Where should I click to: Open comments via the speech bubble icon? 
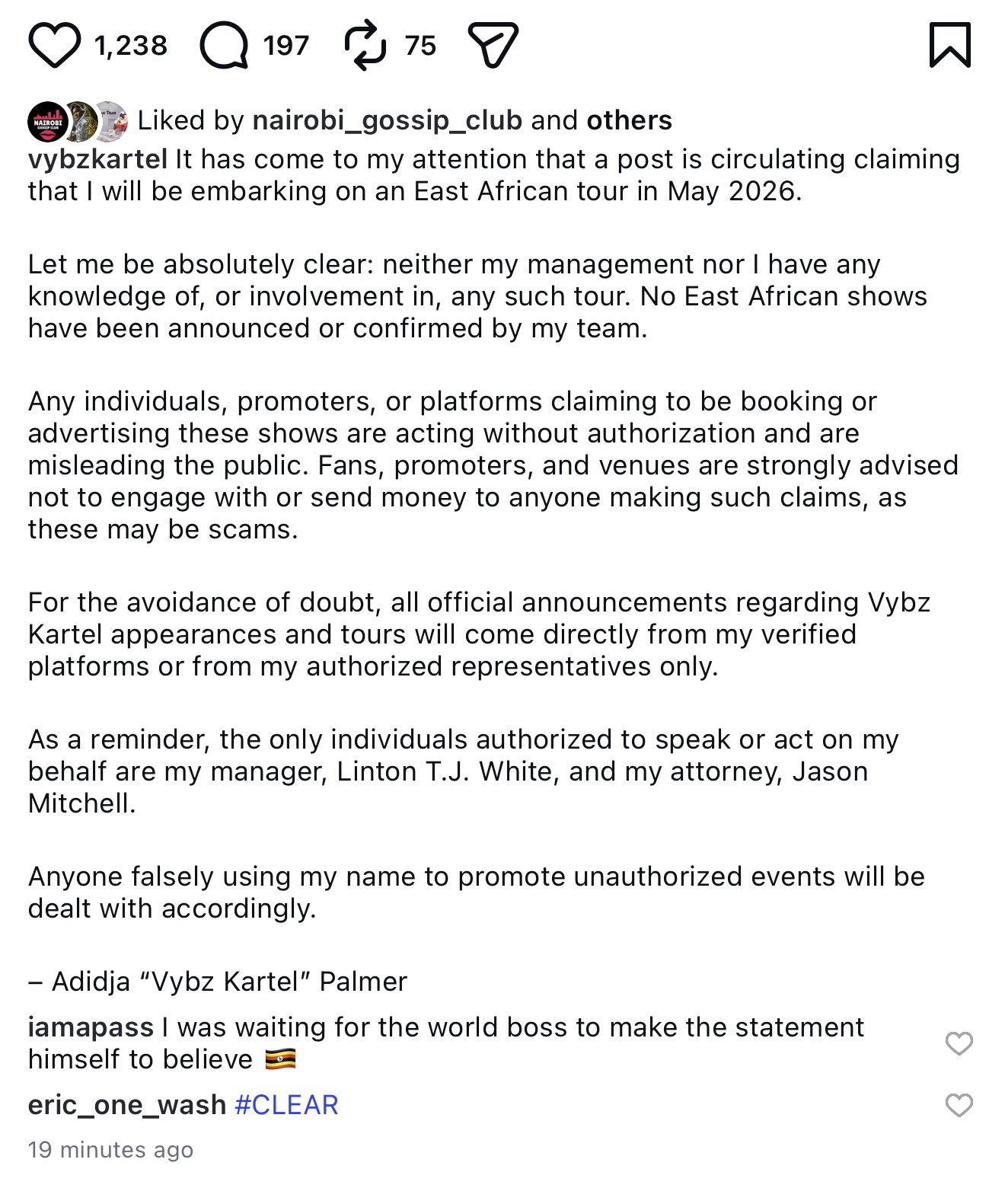(x=224, y=45)
